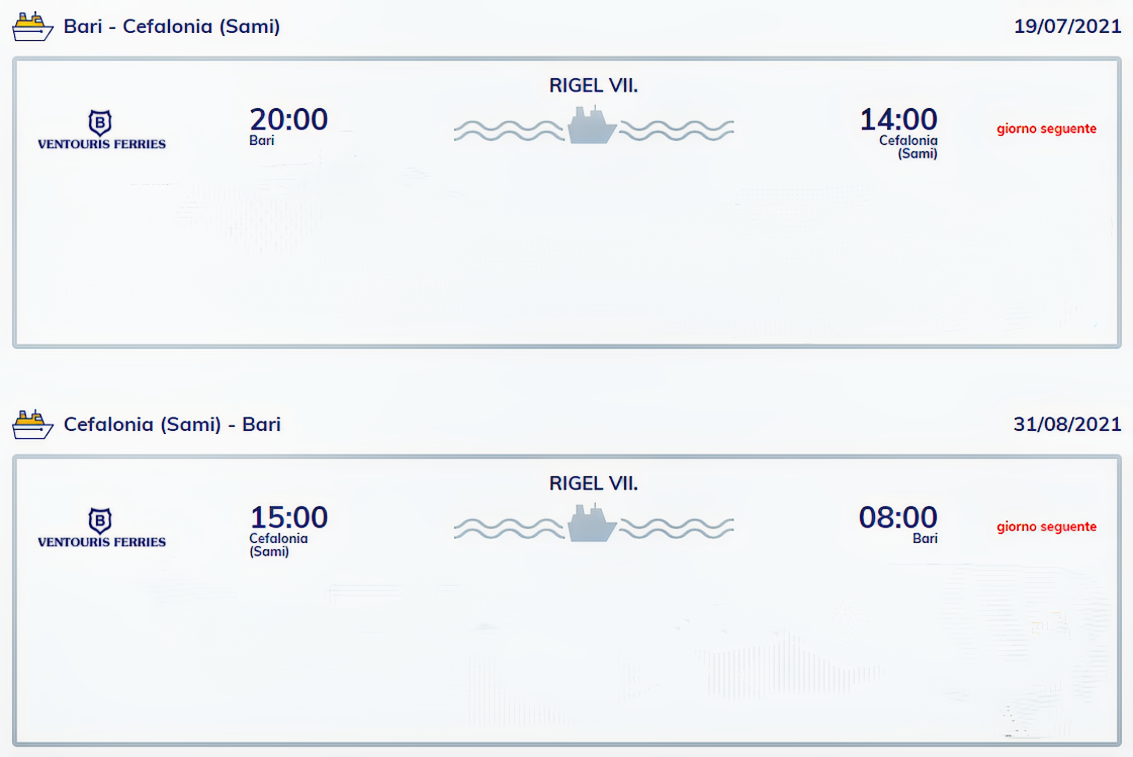Select the outbound trip card for 19/07/2021
The image size is (1133, 757).
click(x=566, y=203)
